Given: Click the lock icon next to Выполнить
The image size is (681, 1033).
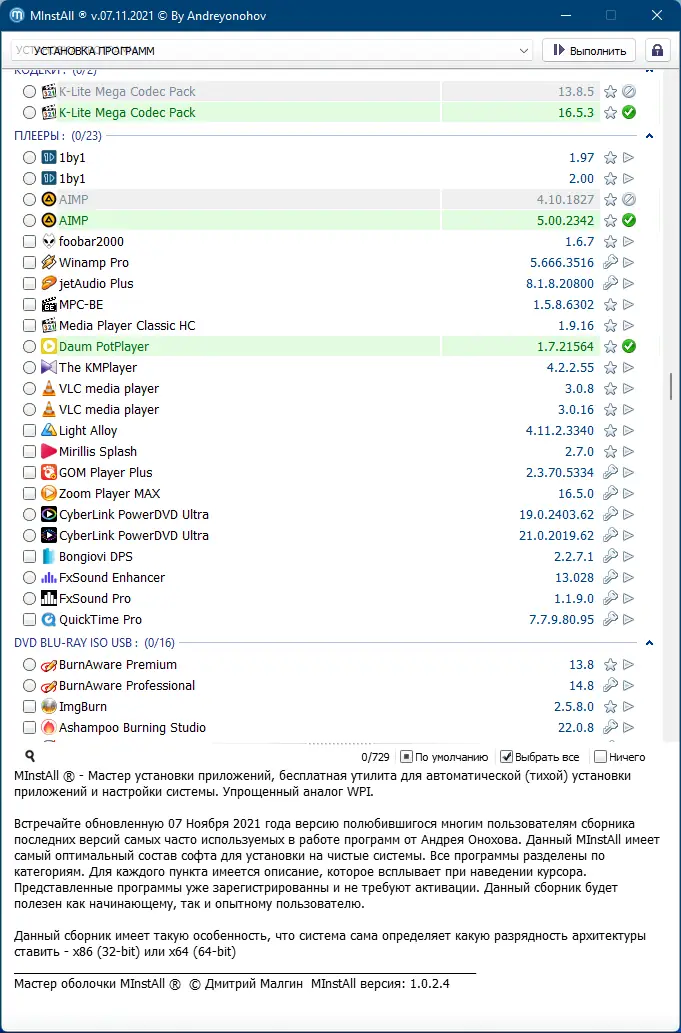Looking at the screenshot, I should tap(657, 49).
